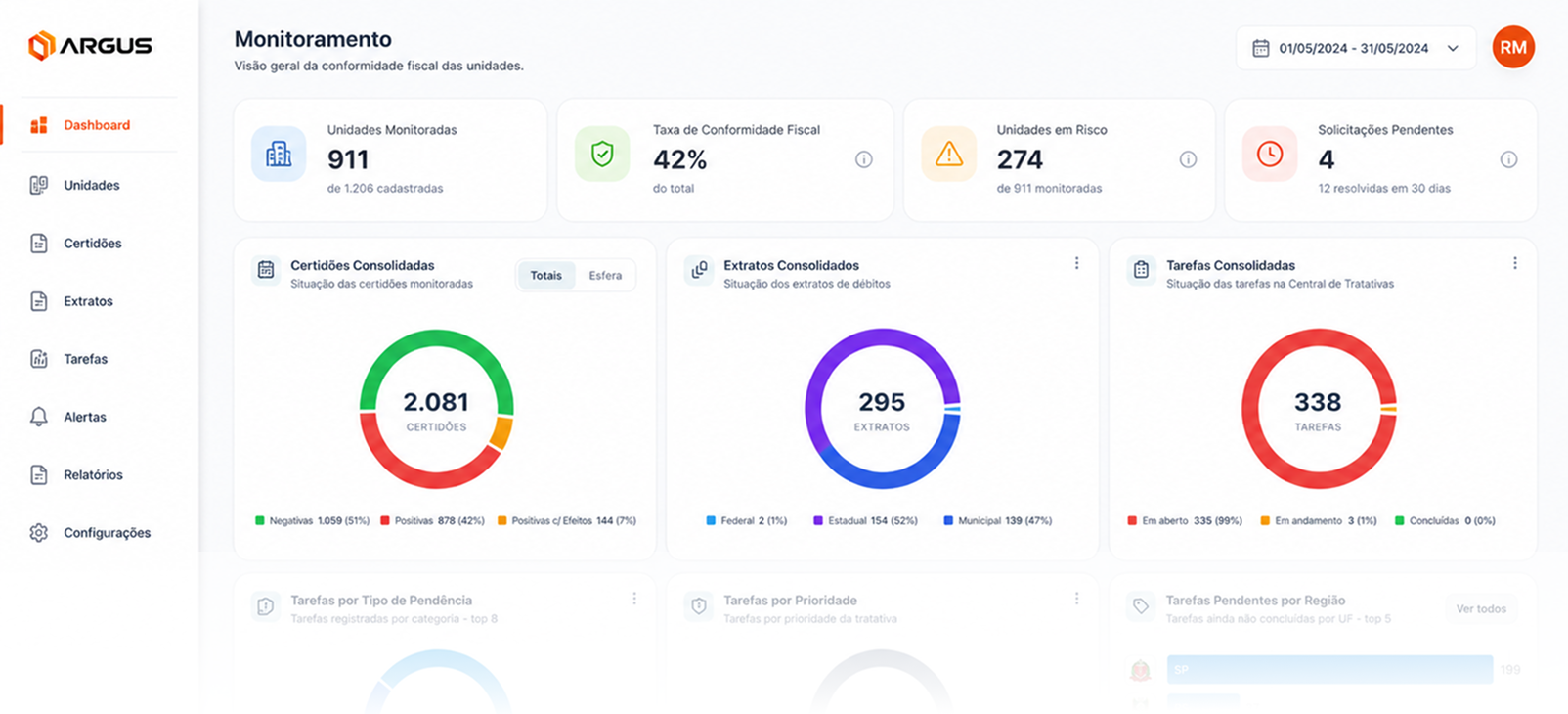This screenshot has height=714, width=1568.
Task: Toggle the Negativas legend item
Action: point(312,521)
